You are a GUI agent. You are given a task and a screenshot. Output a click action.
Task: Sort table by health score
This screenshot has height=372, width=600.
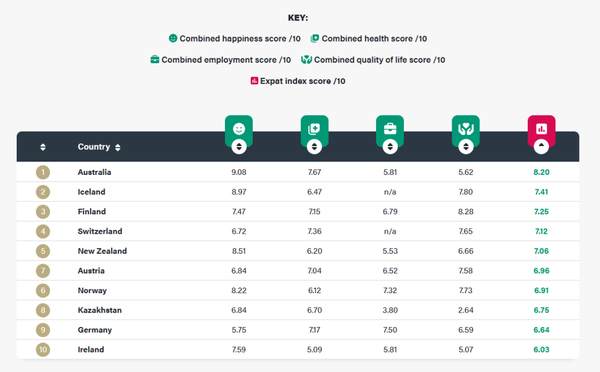pyautogui.click(x=314, y=147)
